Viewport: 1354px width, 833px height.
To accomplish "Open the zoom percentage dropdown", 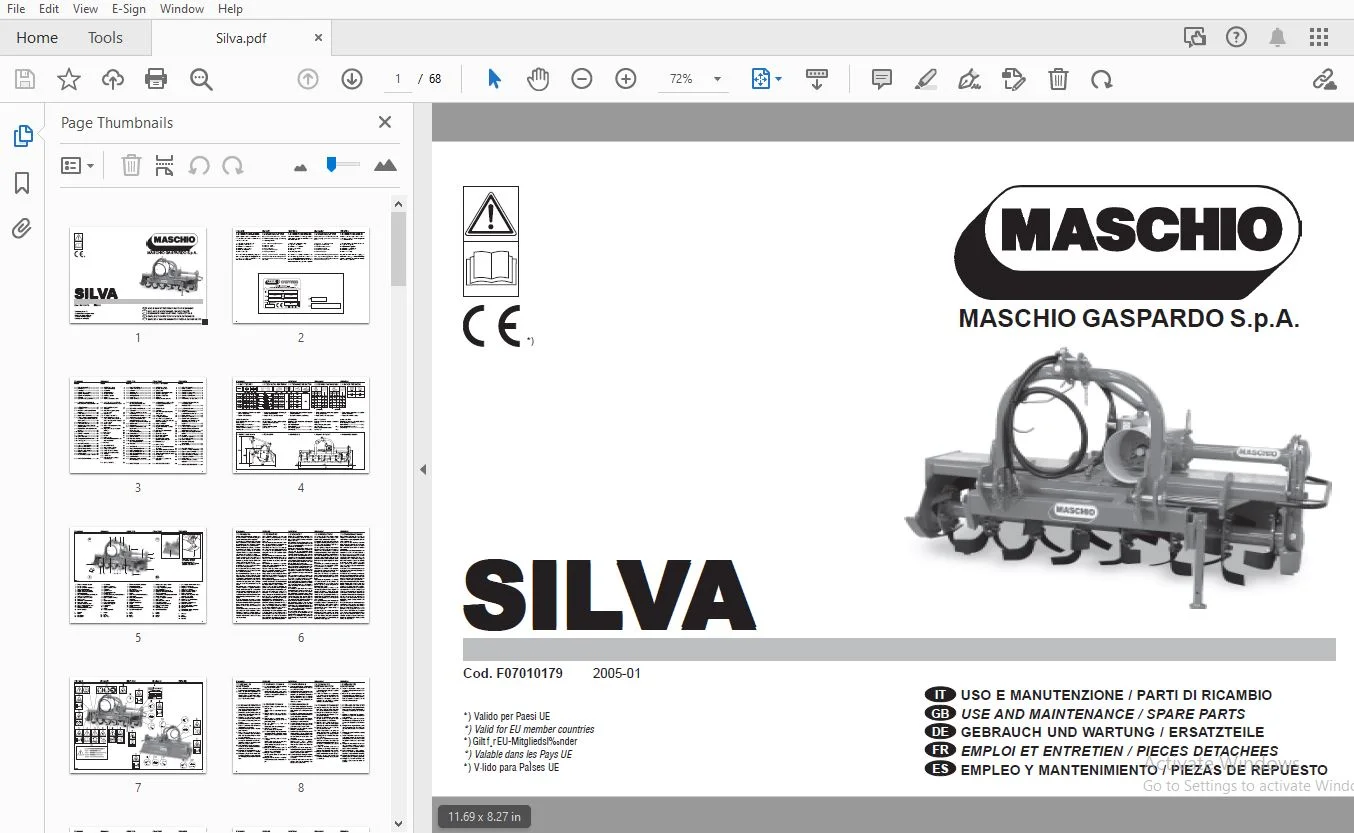I will (x=717, y=79).
